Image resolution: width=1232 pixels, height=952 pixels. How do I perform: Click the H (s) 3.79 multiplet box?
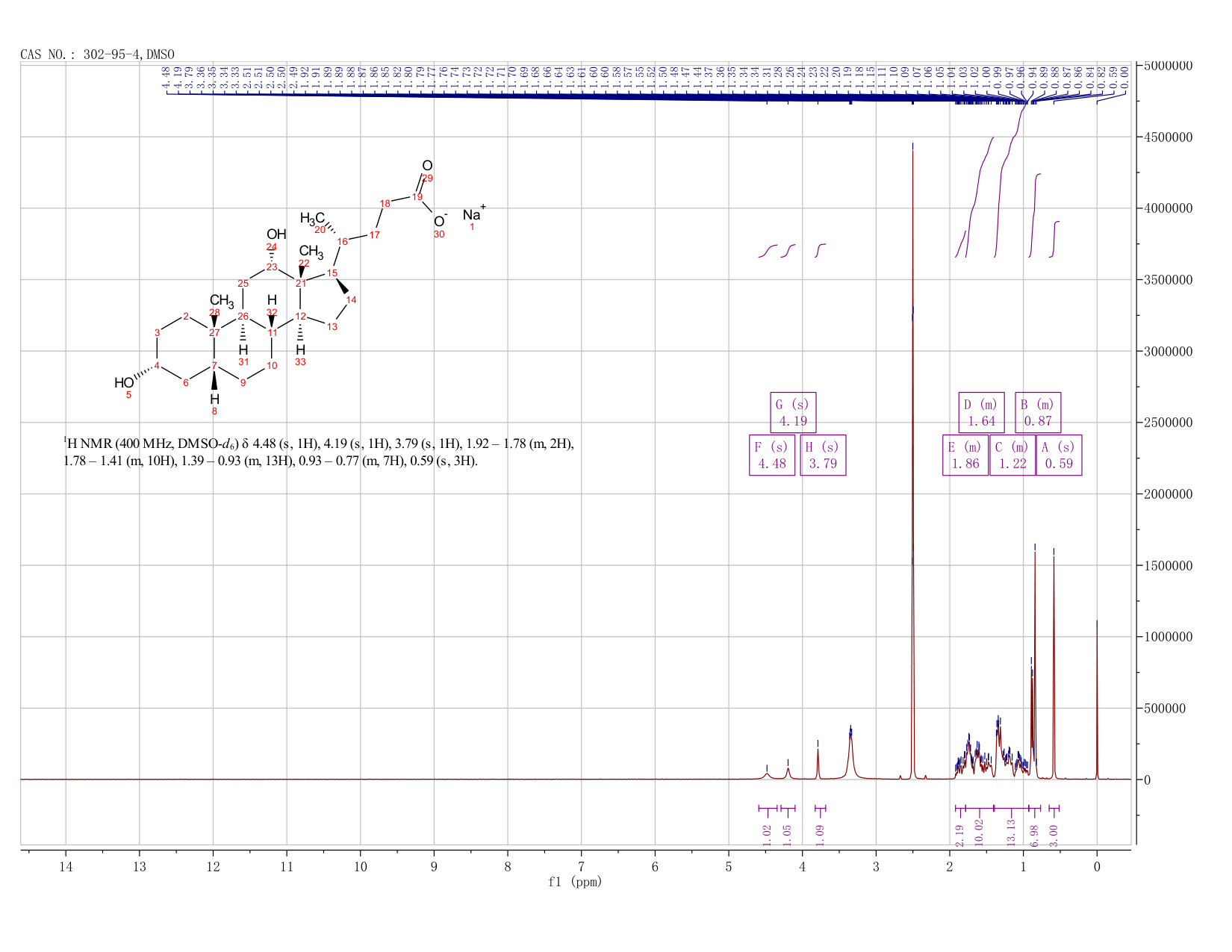pyautogui.click(x=823, y=455)
